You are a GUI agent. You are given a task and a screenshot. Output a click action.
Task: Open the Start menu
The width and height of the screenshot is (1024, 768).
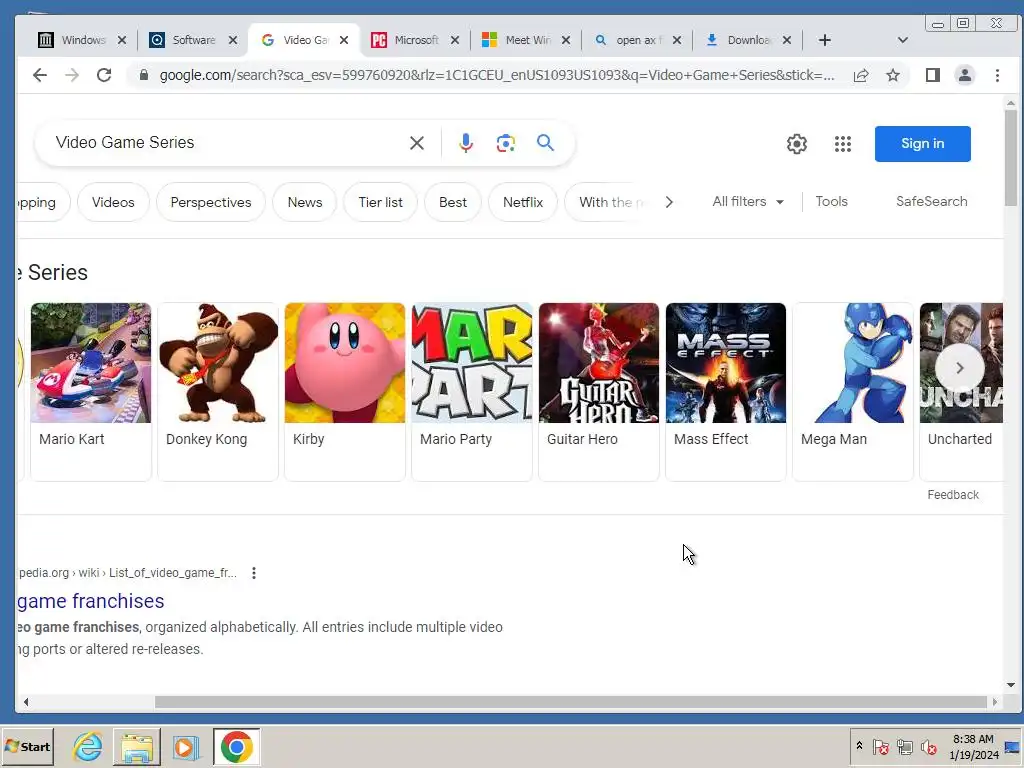click(27, 746)
